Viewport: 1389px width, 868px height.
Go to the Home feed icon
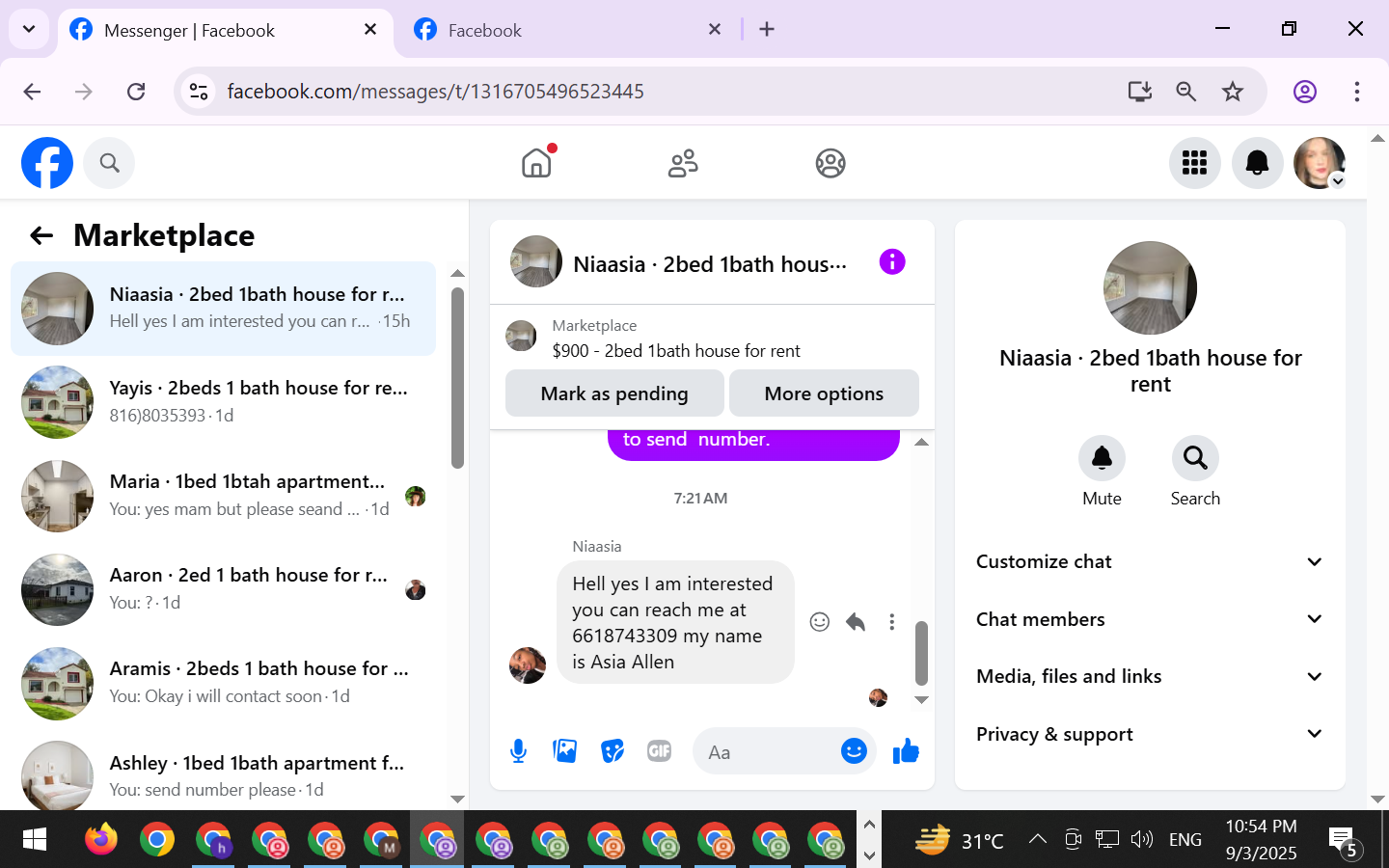pos(536,163)
